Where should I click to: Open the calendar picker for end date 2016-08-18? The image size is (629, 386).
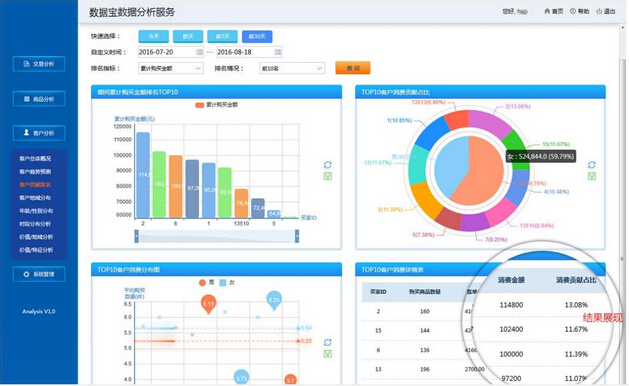278,52
